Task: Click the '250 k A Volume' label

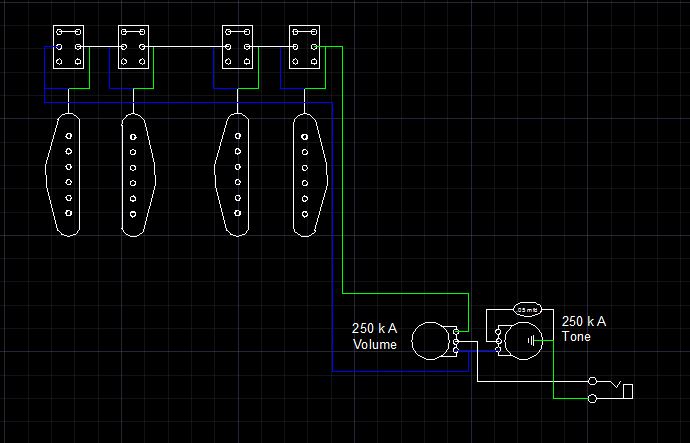Action: click(374, 336)
